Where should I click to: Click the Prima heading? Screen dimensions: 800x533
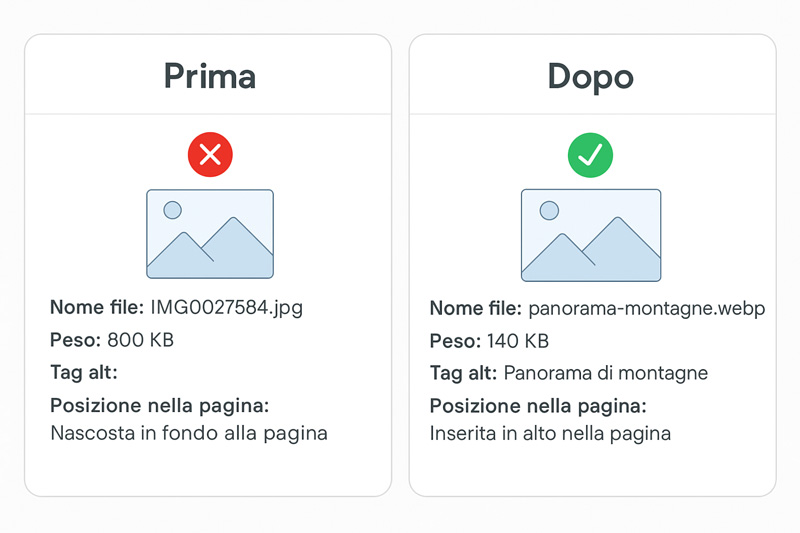(x=210, y=77)
